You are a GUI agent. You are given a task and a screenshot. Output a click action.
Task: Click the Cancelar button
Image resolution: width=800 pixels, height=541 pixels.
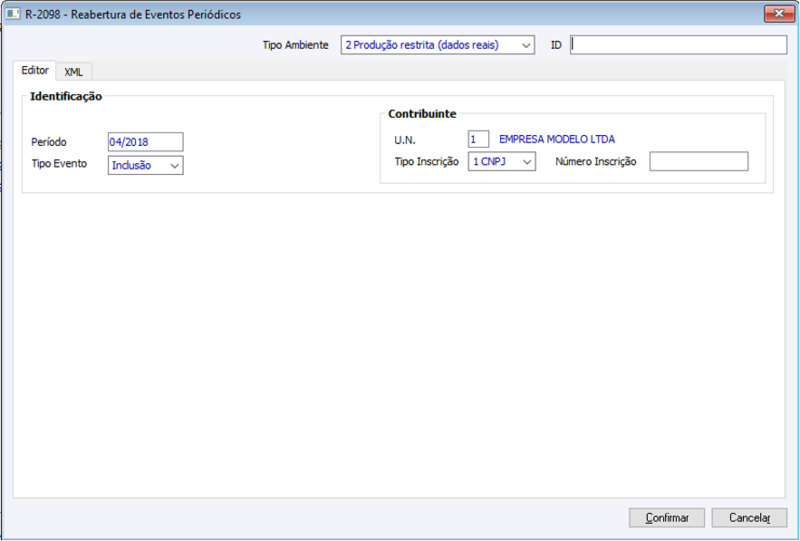(x=749, y=518)
